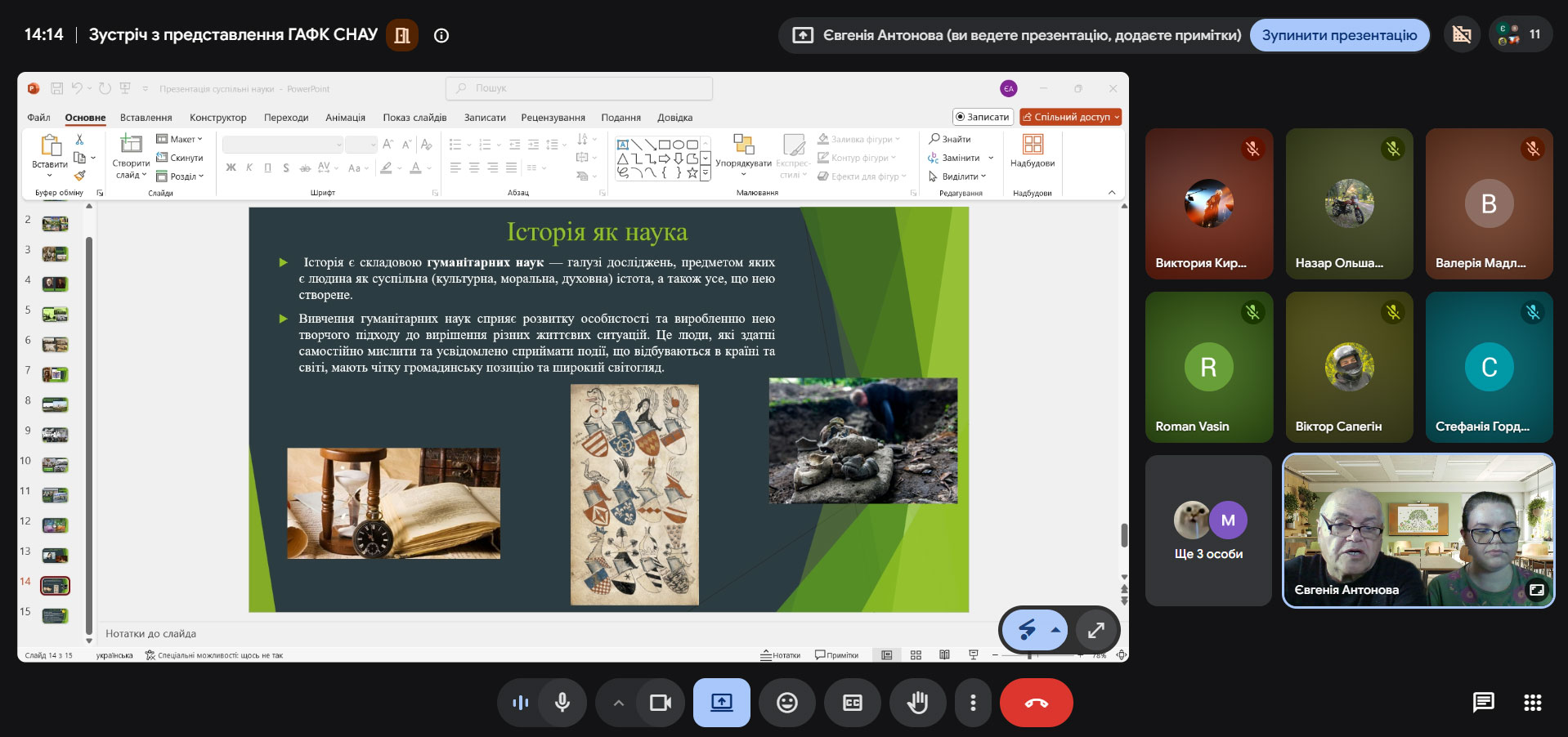Image resolution: width=1568 pixels, height=737 pixels.
Task: Collapse the PowerPoint ribbon with chevron
Action: click(x=1112, y=193)
